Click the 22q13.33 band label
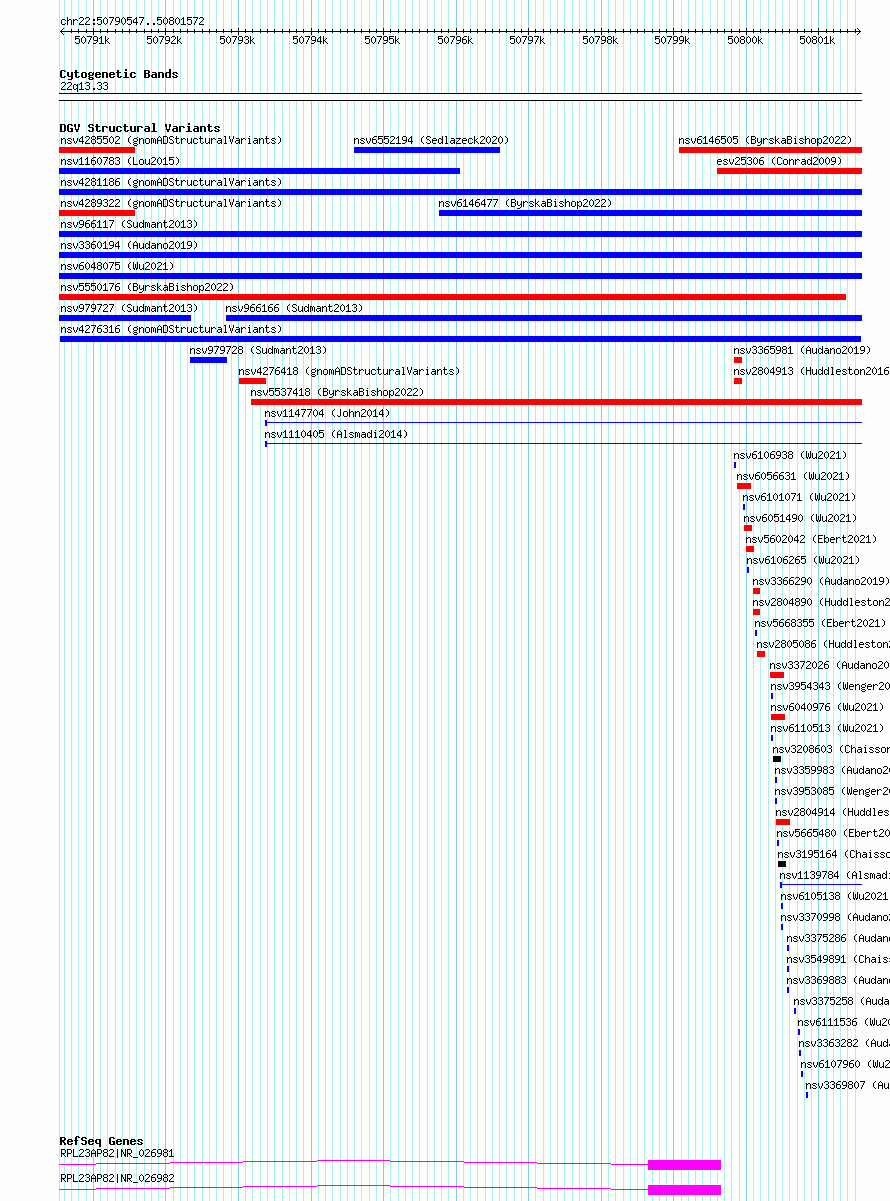Viewport: 890px width, 1201px height. 85,87
